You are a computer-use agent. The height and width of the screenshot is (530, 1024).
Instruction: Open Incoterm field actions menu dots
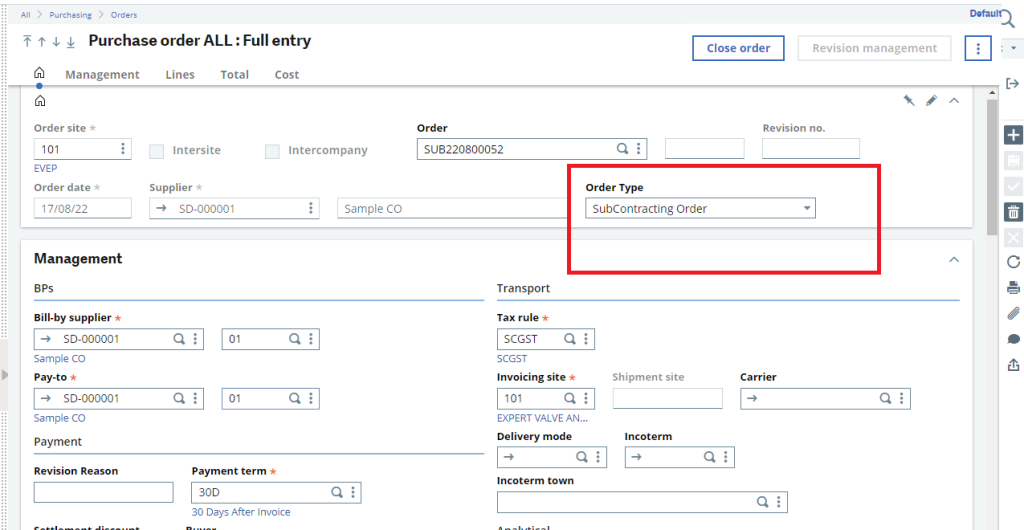coord(726,458)
